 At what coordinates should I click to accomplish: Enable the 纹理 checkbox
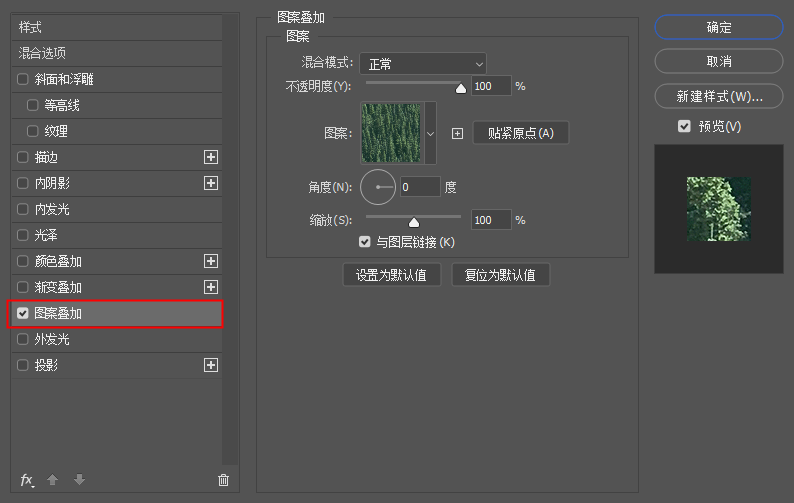[32, 131]
